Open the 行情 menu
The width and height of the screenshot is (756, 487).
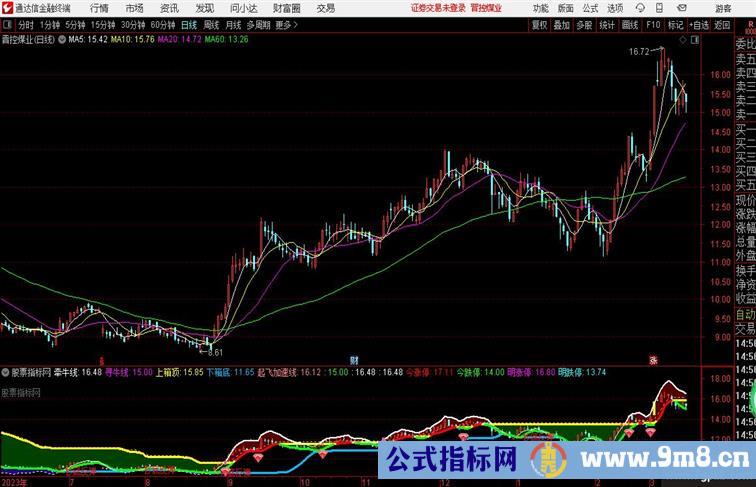pyautogui.click(x=99, y=8)
